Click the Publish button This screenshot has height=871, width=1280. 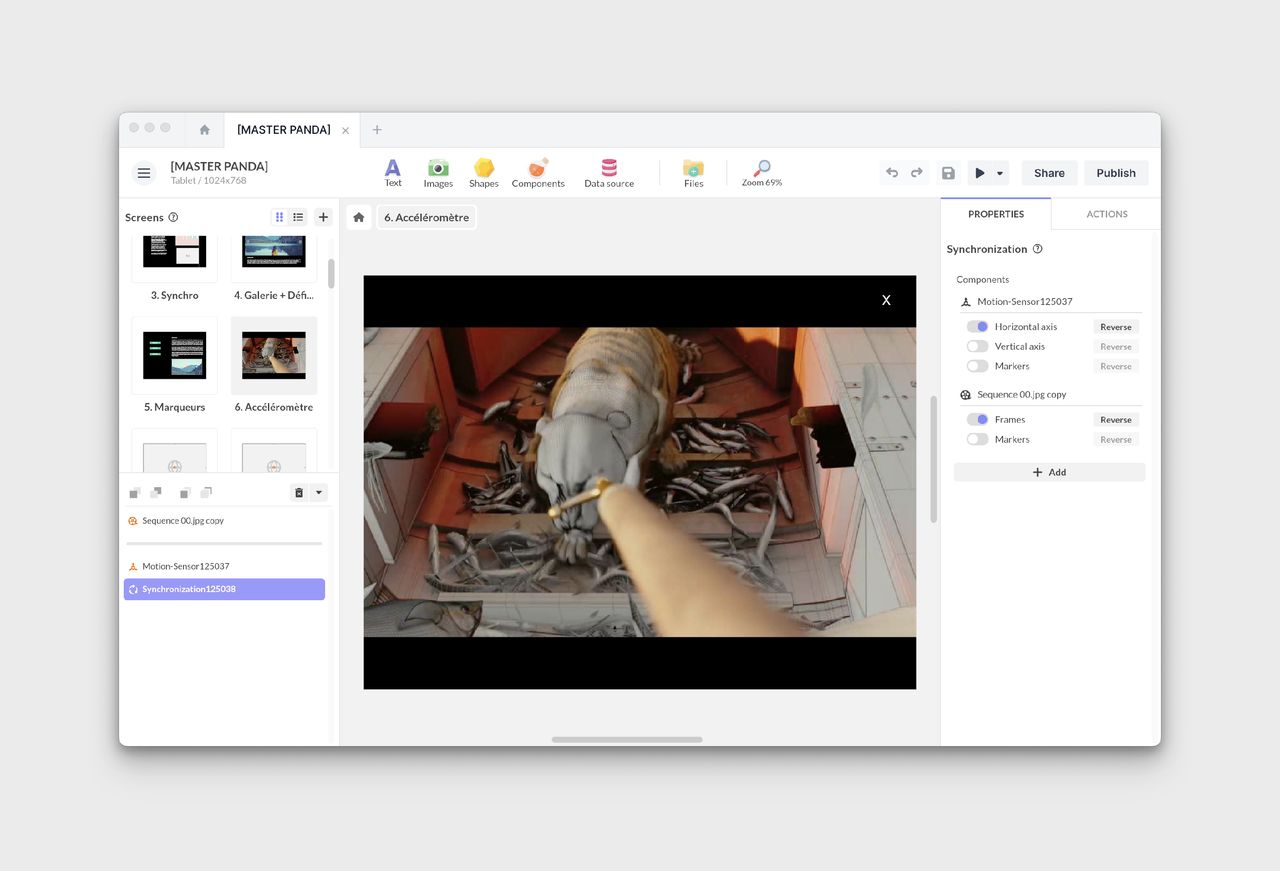tap(1116, 173)
